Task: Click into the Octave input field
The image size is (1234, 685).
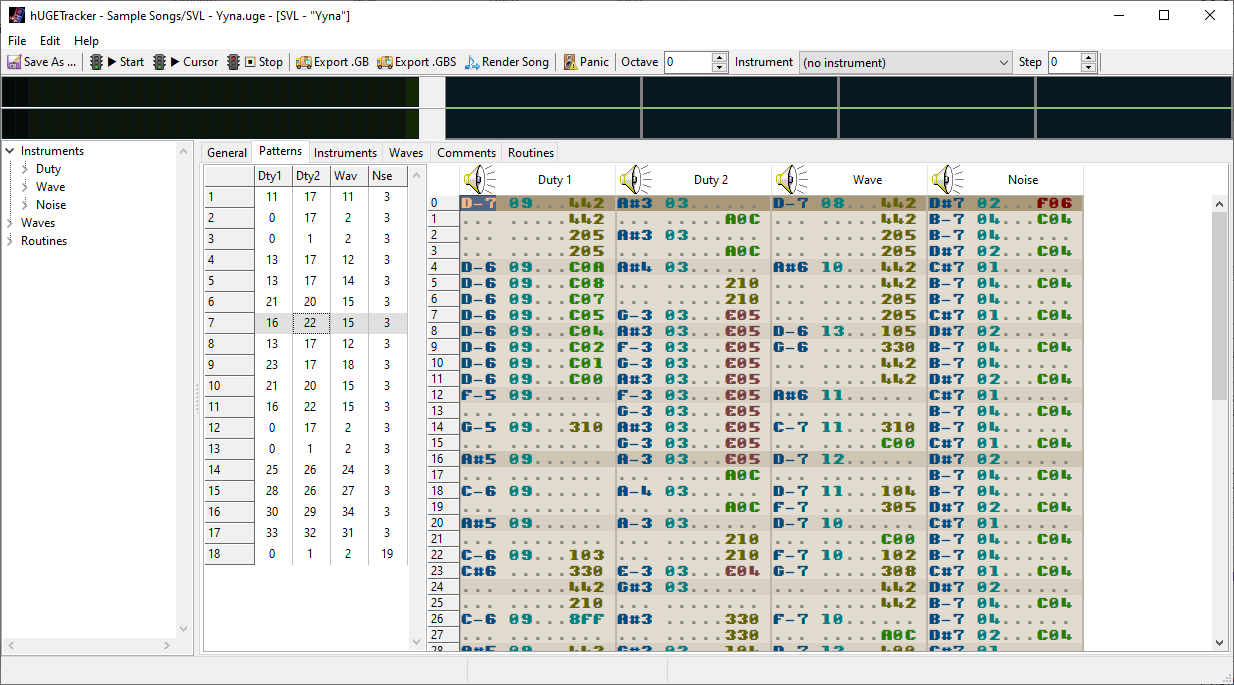Action: (x=688, y=62)
